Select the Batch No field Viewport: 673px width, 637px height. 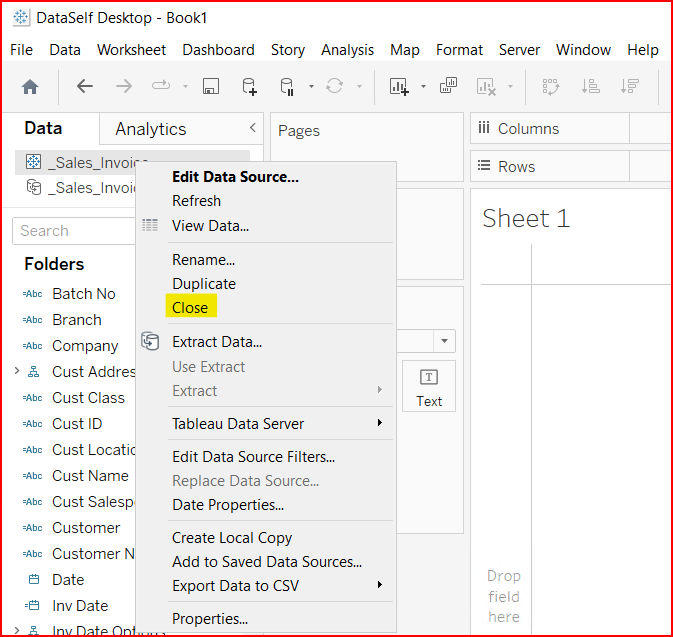83,294
